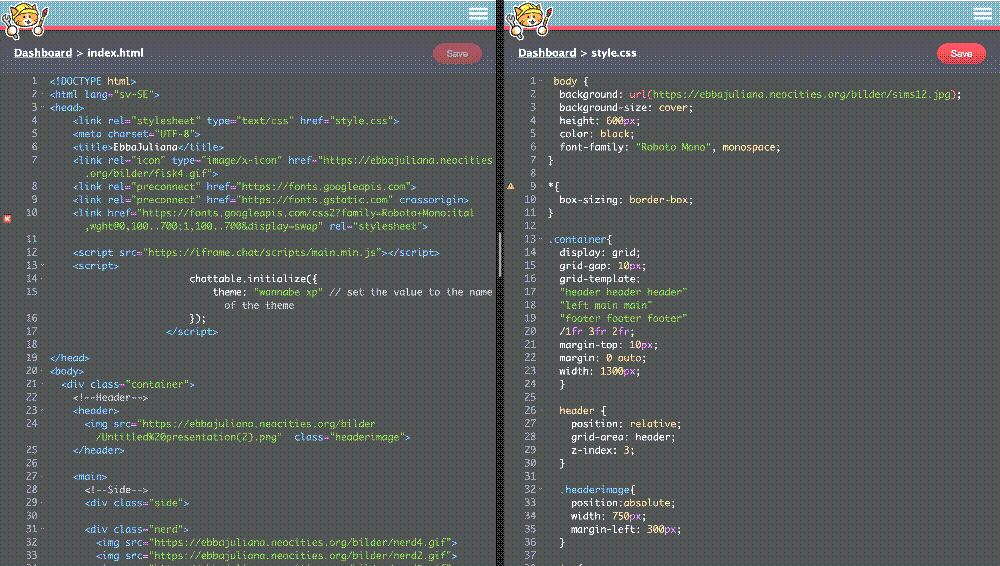Fold the nerd div at line 31
Image resolution: width=1000 pixels, height=566 pixels.
pyautogui.click(x=41, y=528)
